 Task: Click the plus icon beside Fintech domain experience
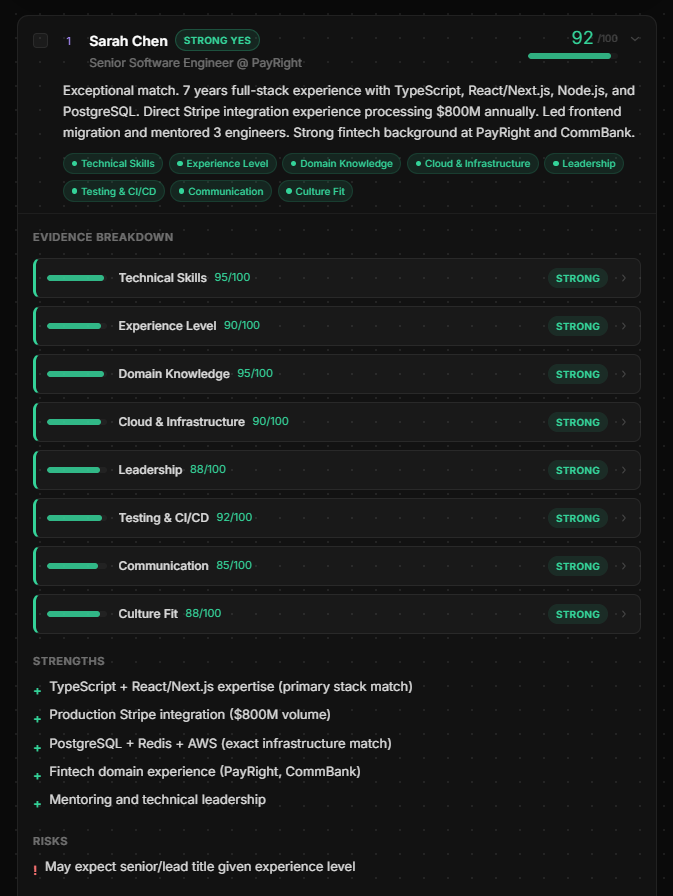point(38,776)
